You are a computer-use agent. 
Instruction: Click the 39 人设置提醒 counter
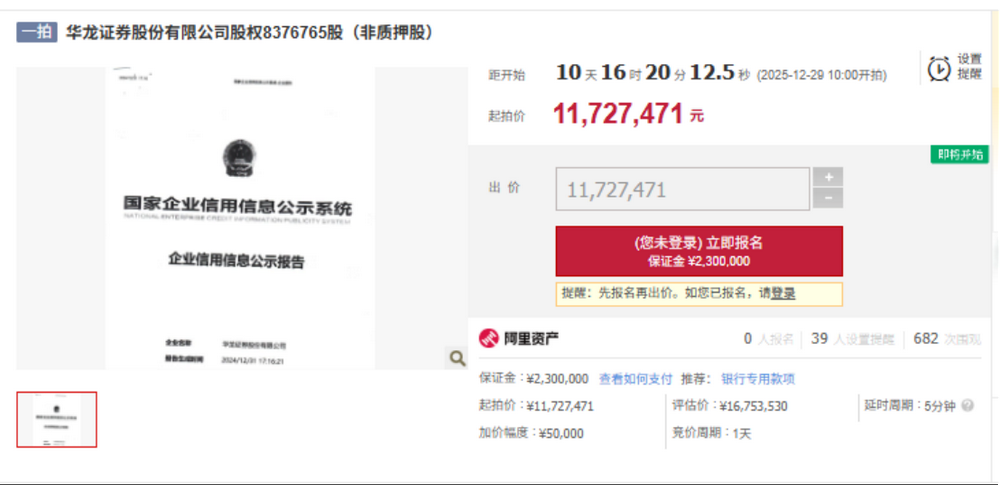852,339
